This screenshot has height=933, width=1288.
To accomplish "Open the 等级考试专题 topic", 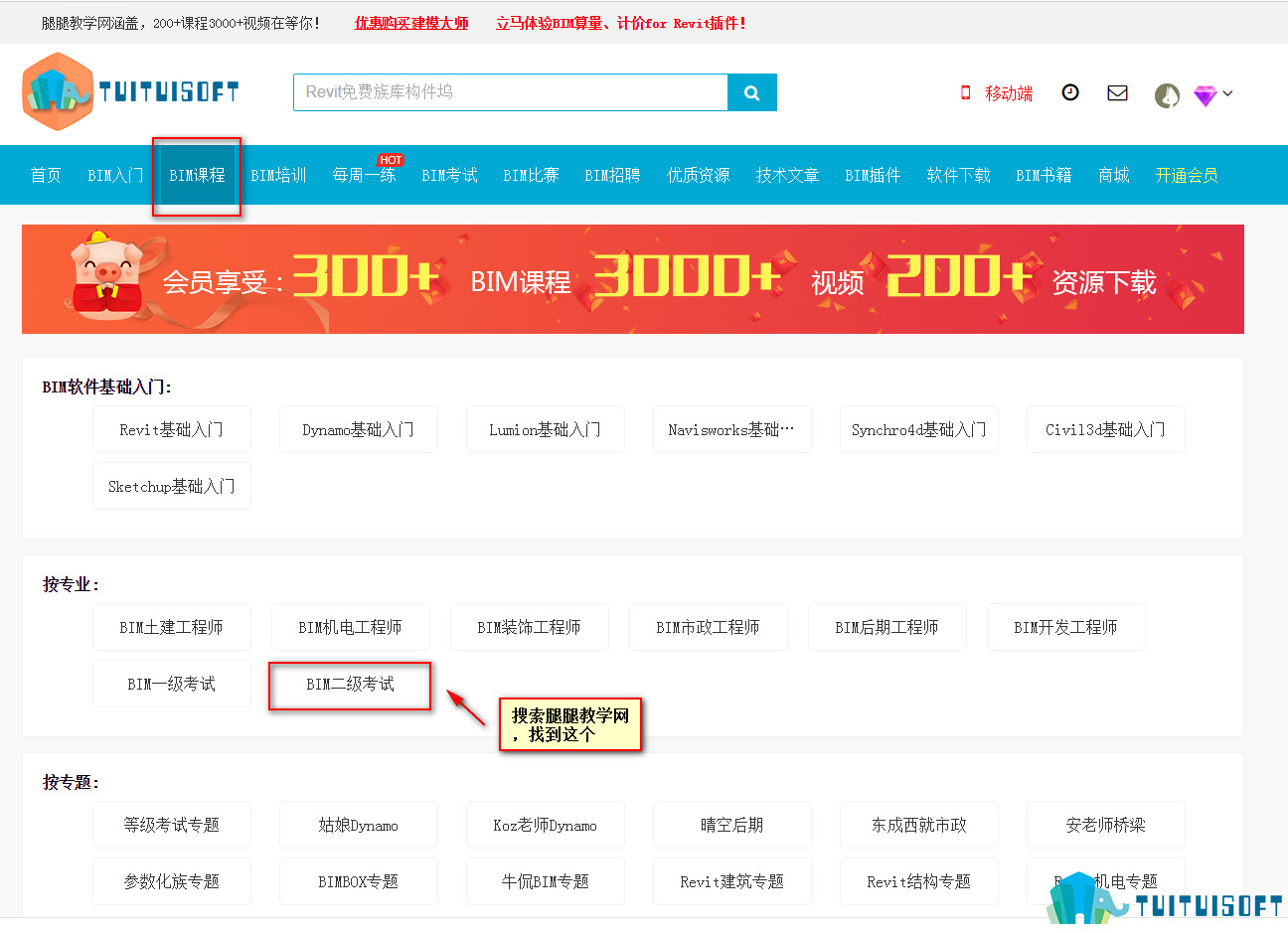I will click(x=172, y=825).
